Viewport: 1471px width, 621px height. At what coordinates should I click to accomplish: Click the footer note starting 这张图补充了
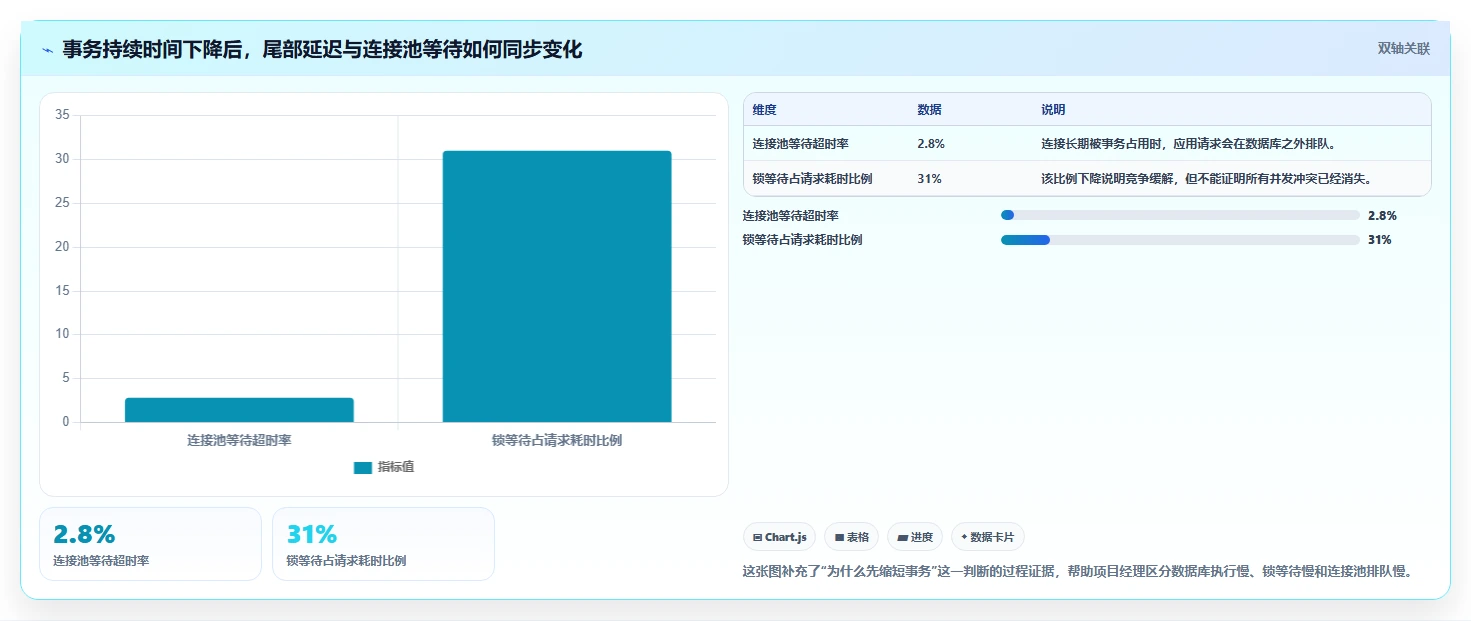click(x=1077, y=572)
